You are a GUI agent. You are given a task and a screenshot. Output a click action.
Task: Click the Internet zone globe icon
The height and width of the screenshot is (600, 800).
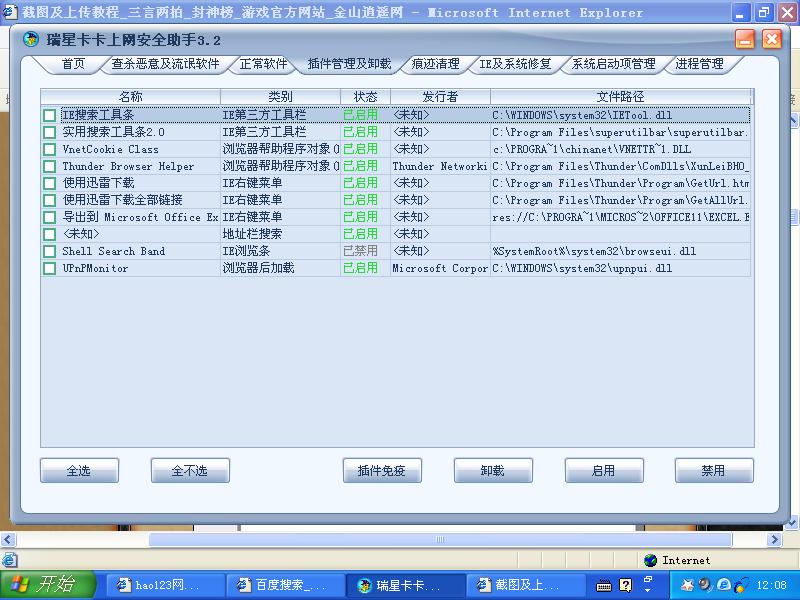pos(651,560)
